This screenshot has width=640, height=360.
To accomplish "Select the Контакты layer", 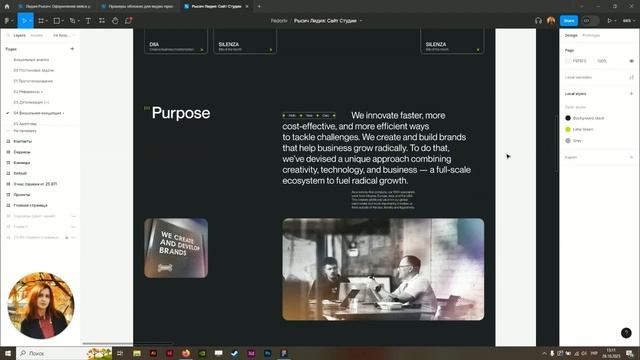I will tap(22, 141).
